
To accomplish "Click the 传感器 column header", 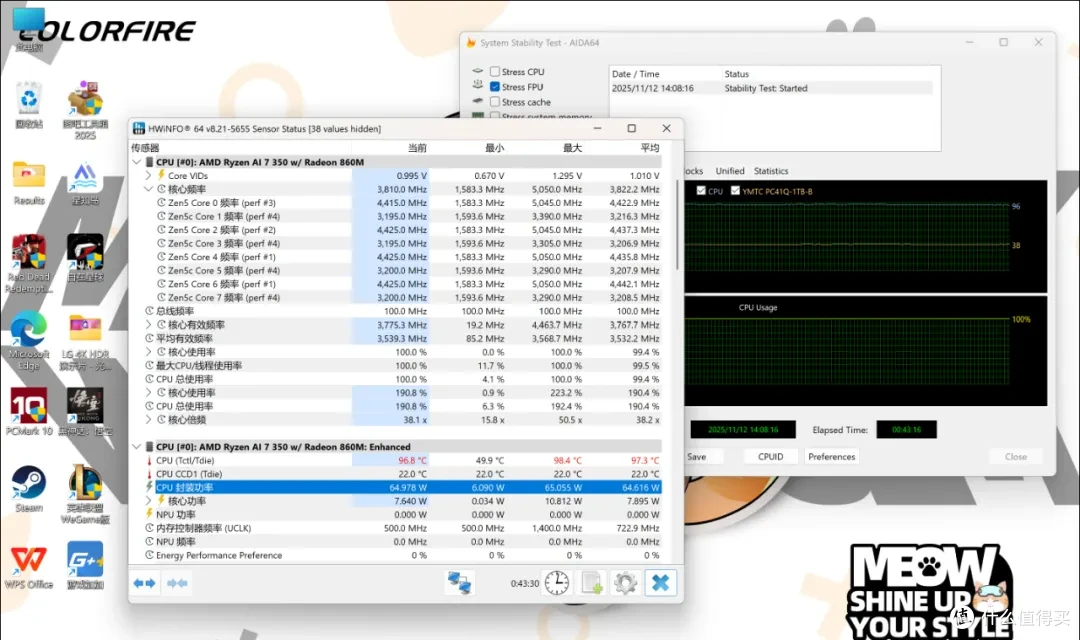I will (145, 148).
